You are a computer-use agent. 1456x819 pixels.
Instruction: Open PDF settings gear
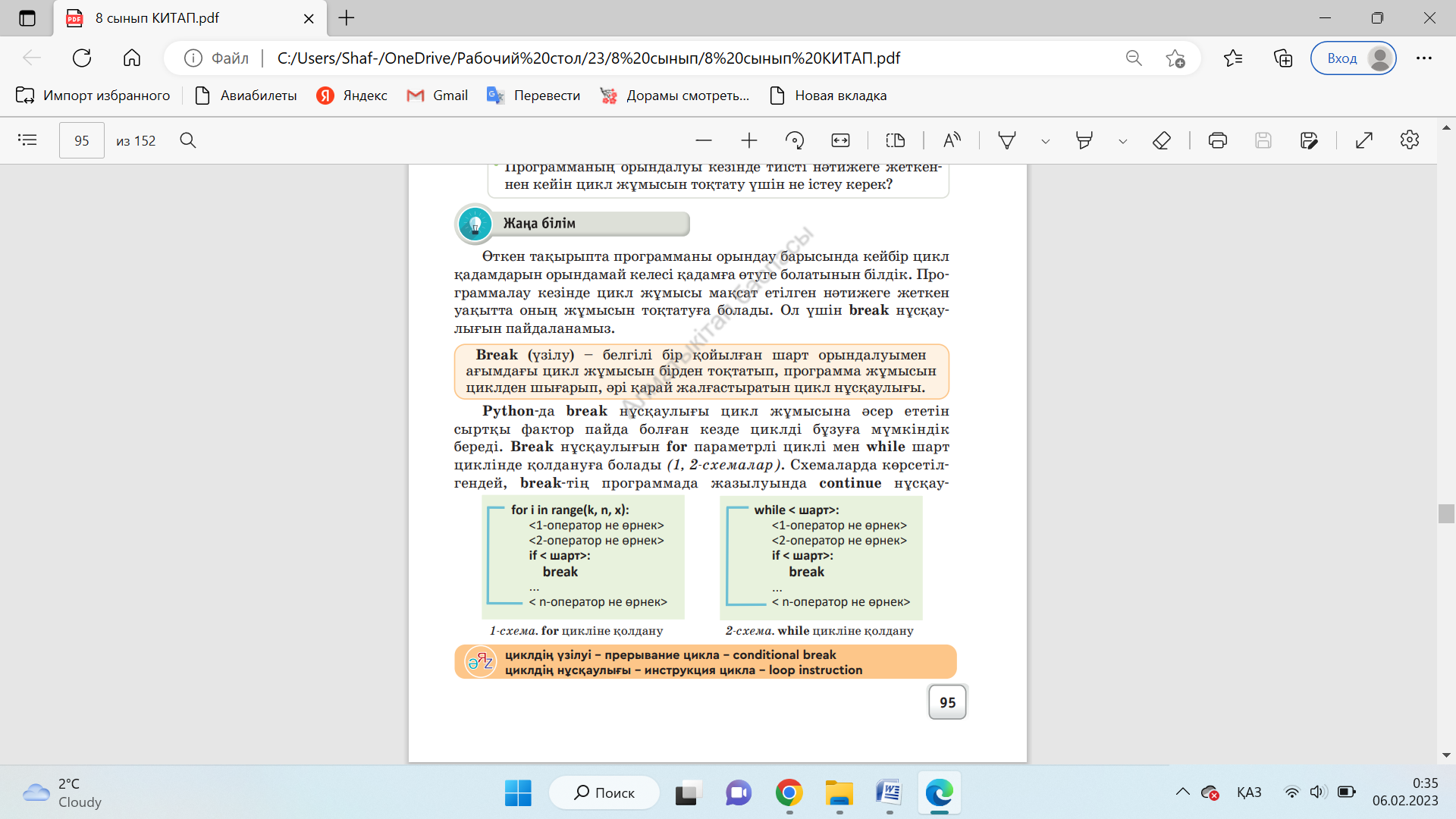(x=1409, y=140)
